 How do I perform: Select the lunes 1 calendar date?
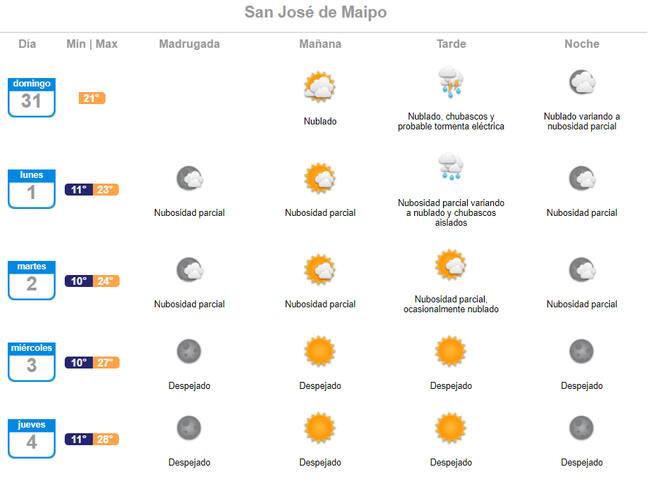(31, 188)
